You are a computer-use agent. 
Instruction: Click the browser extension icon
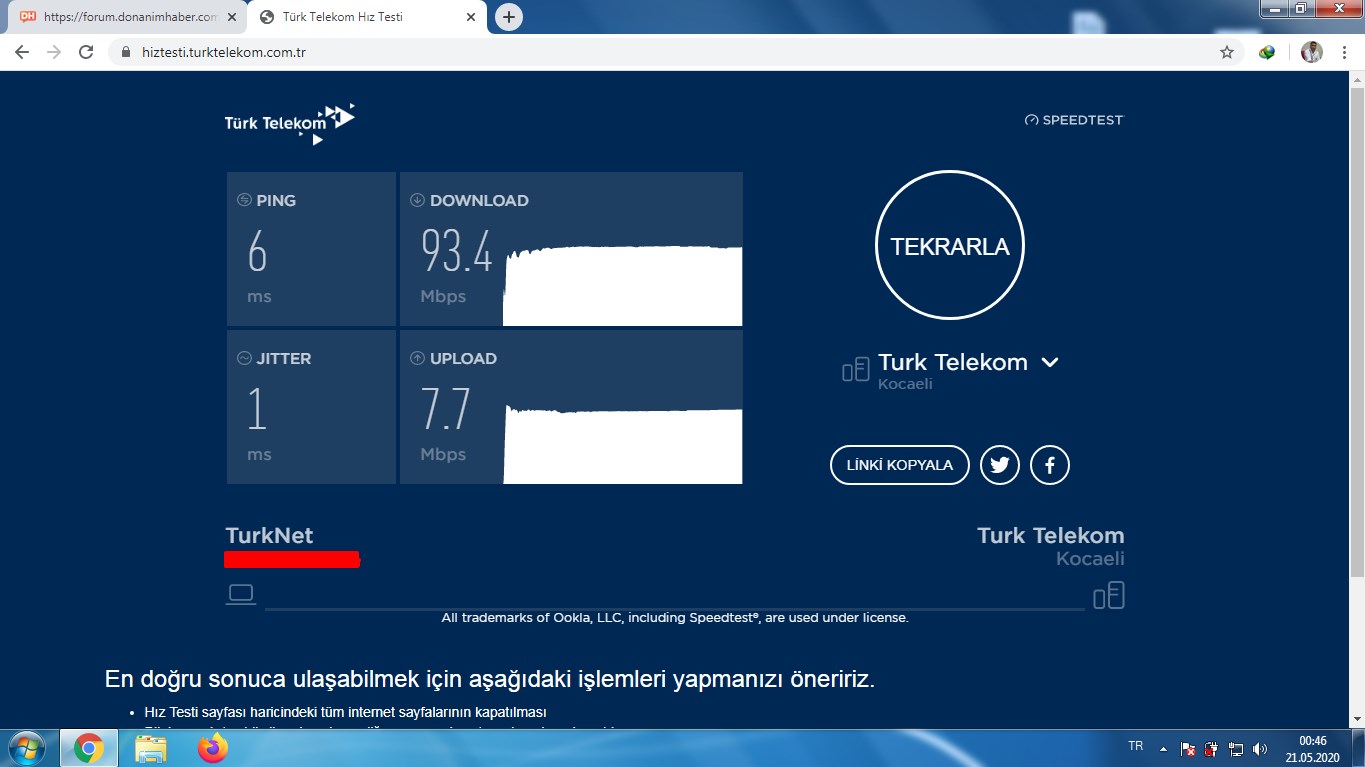(1267, 52)
